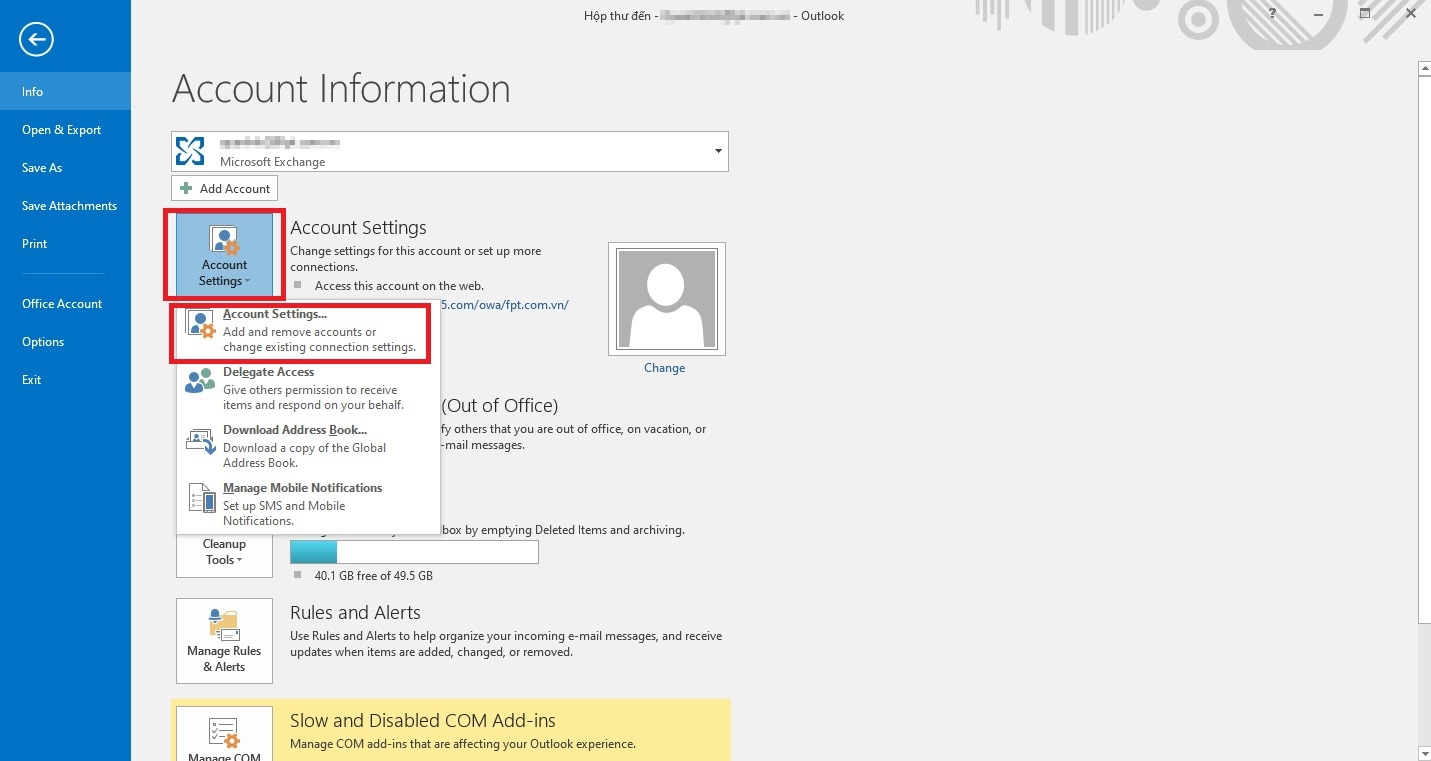Screen dimensions: 1431x761
Task: Click the Help question mark icon
Action: pos(1272,15)
